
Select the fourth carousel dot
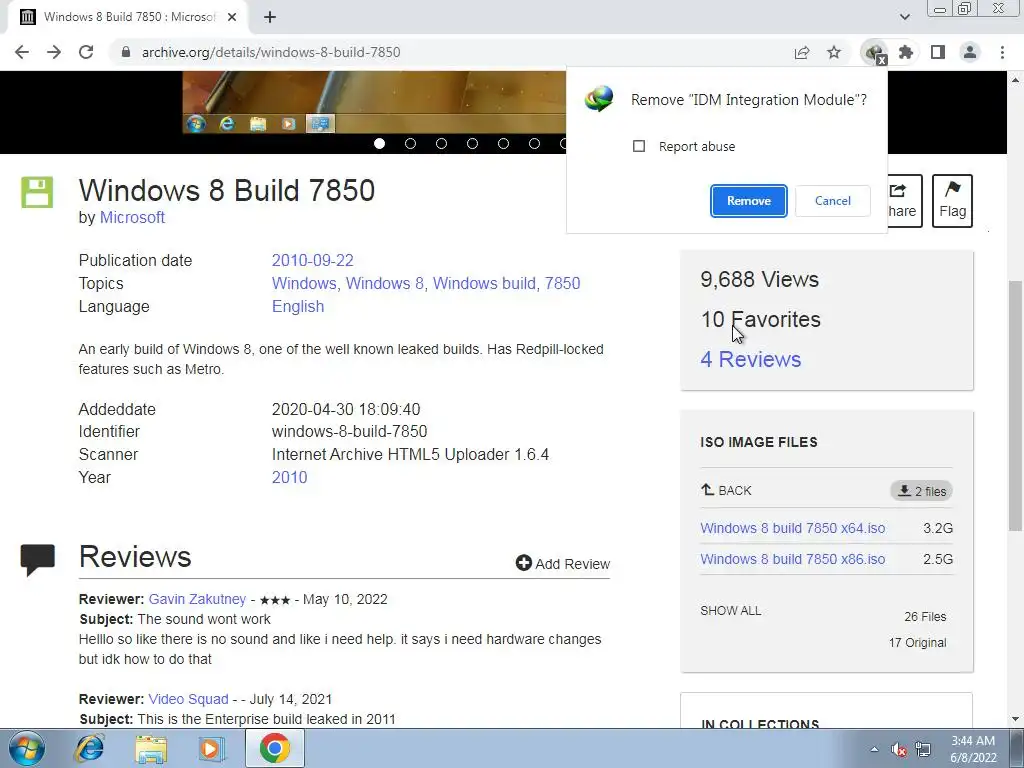[472, 144]
